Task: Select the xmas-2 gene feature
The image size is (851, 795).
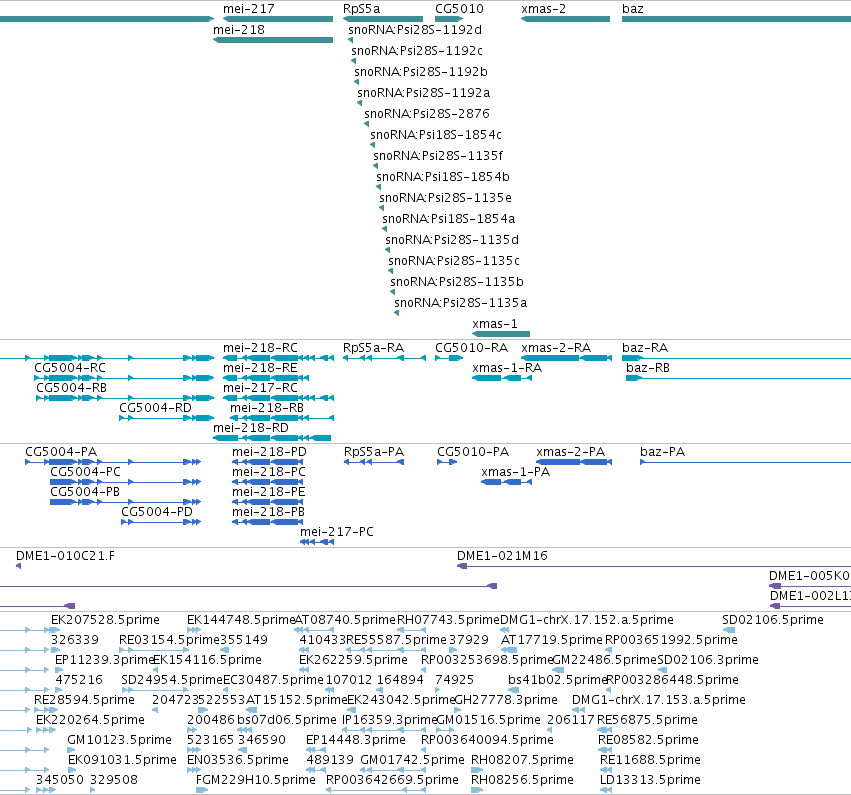Action: point(565,19)
